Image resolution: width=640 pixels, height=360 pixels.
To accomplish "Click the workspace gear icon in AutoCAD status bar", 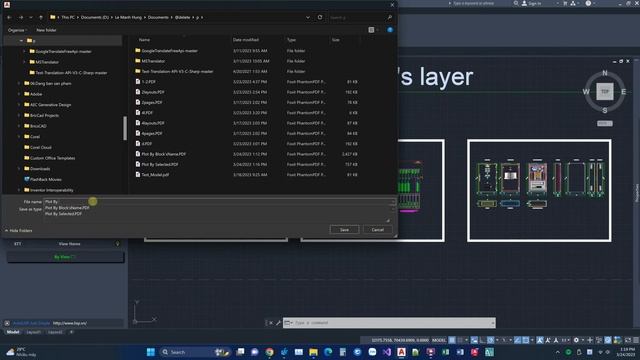I will pos(576,340).
